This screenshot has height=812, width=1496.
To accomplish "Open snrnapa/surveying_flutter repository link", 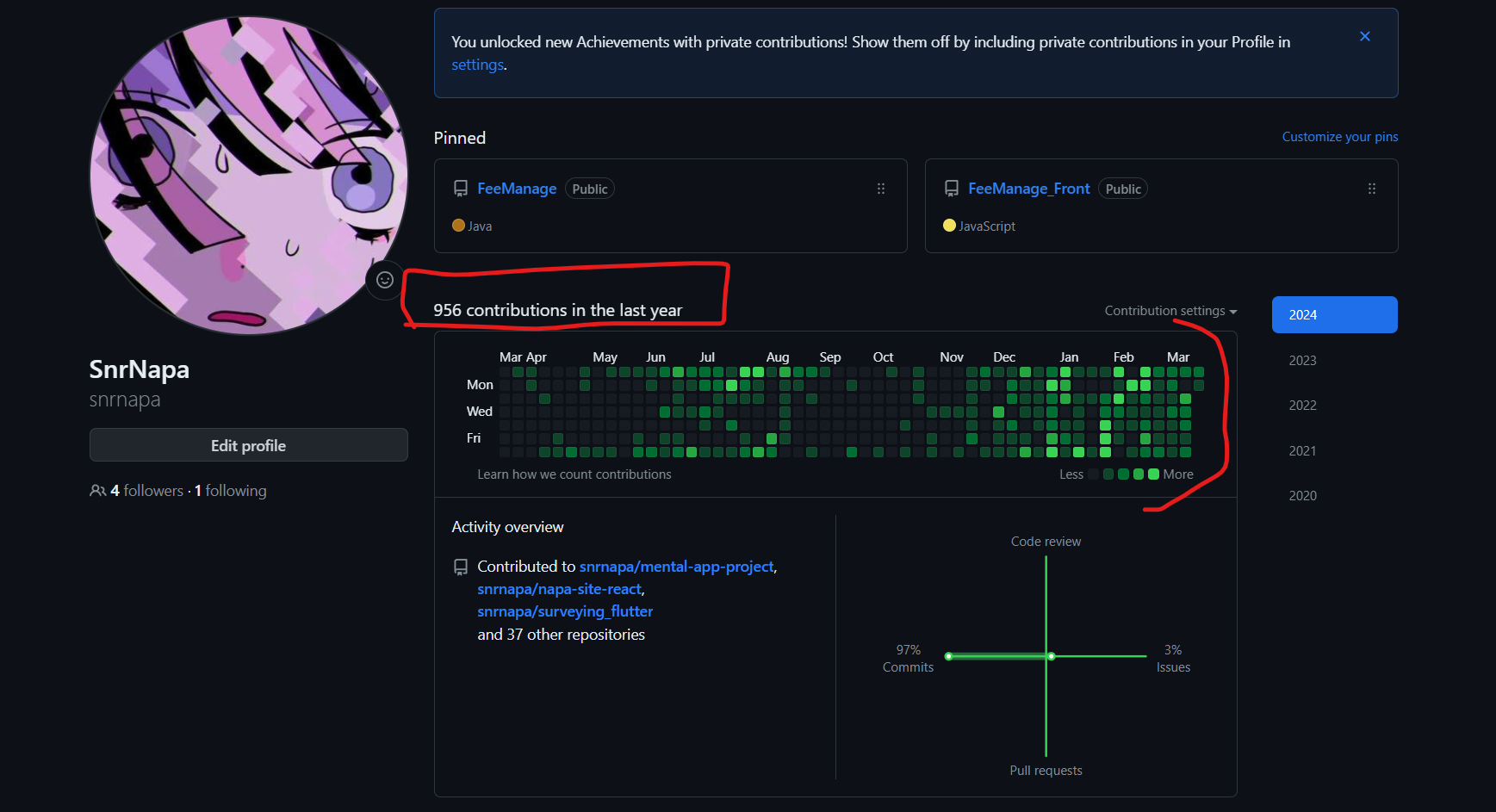I will point(565,611).
